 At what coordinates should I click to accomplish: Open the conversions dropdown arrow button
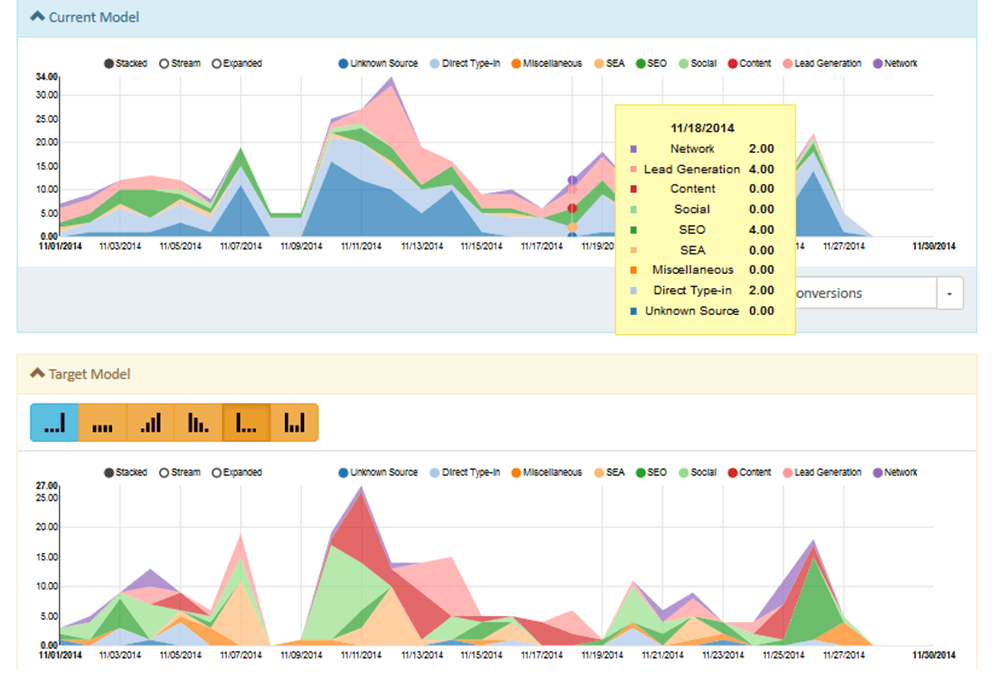tap(950, 293)
